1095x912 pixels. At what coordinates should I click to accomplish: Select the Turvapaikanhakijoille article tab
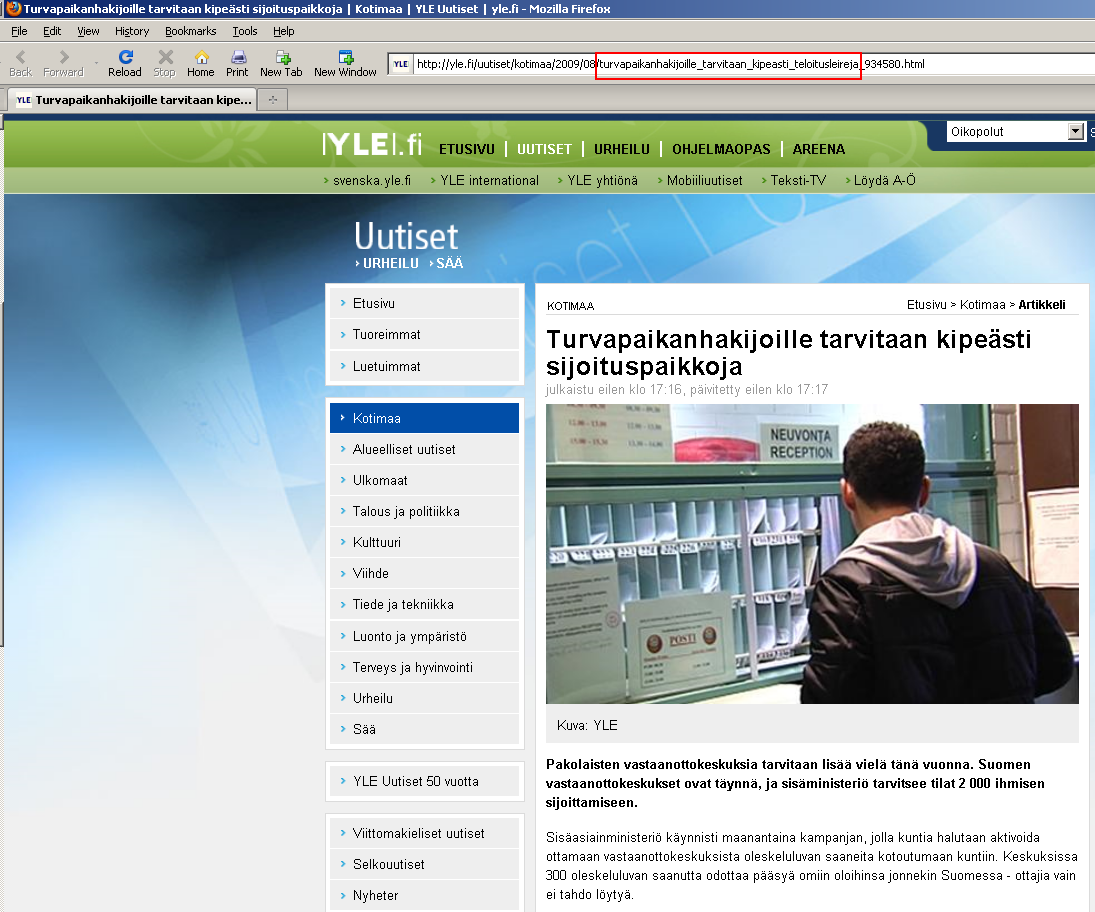pos(133,100)
